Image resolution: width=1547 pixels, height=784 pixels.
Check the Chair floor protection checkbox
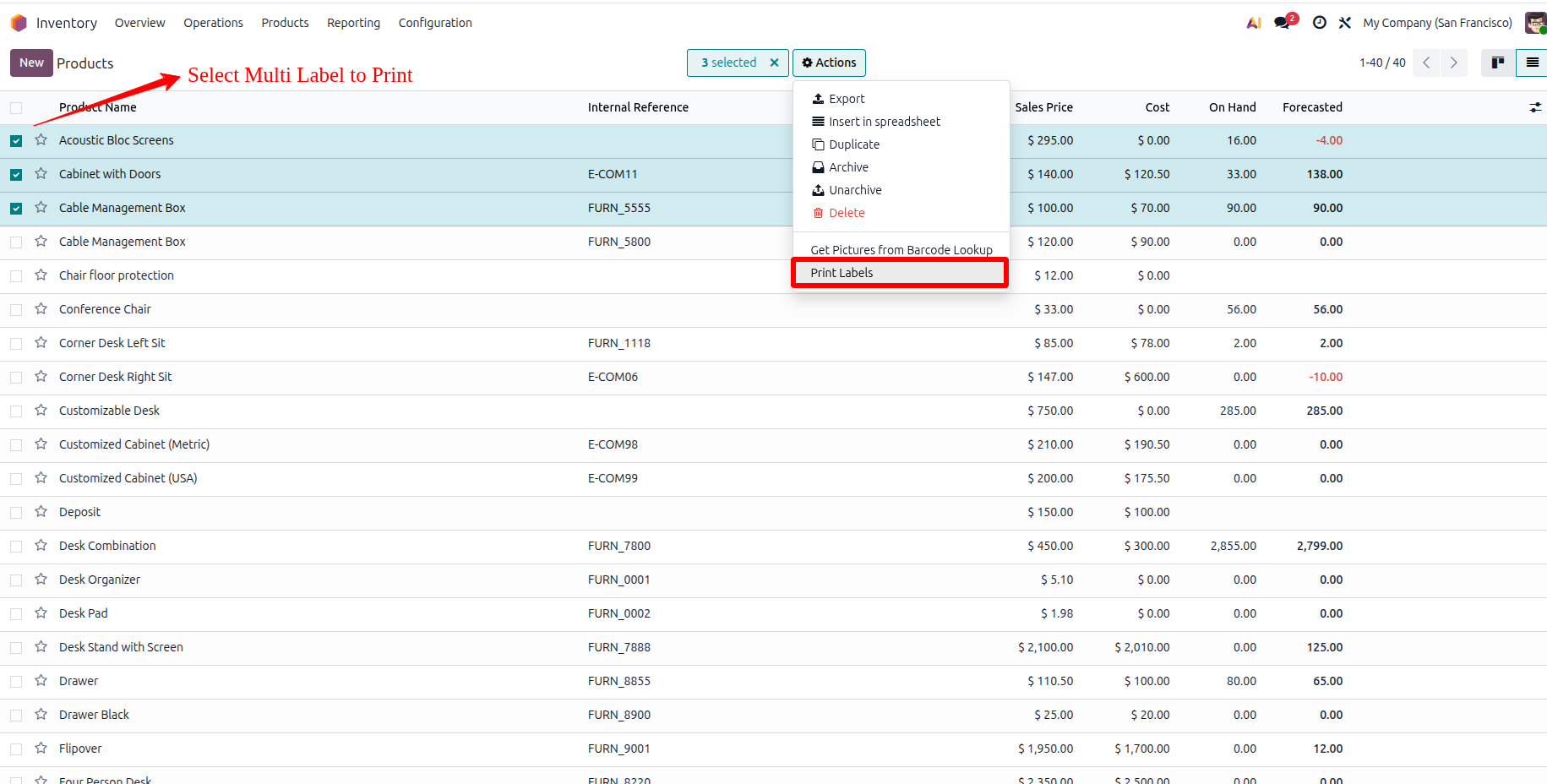point(16,276)
